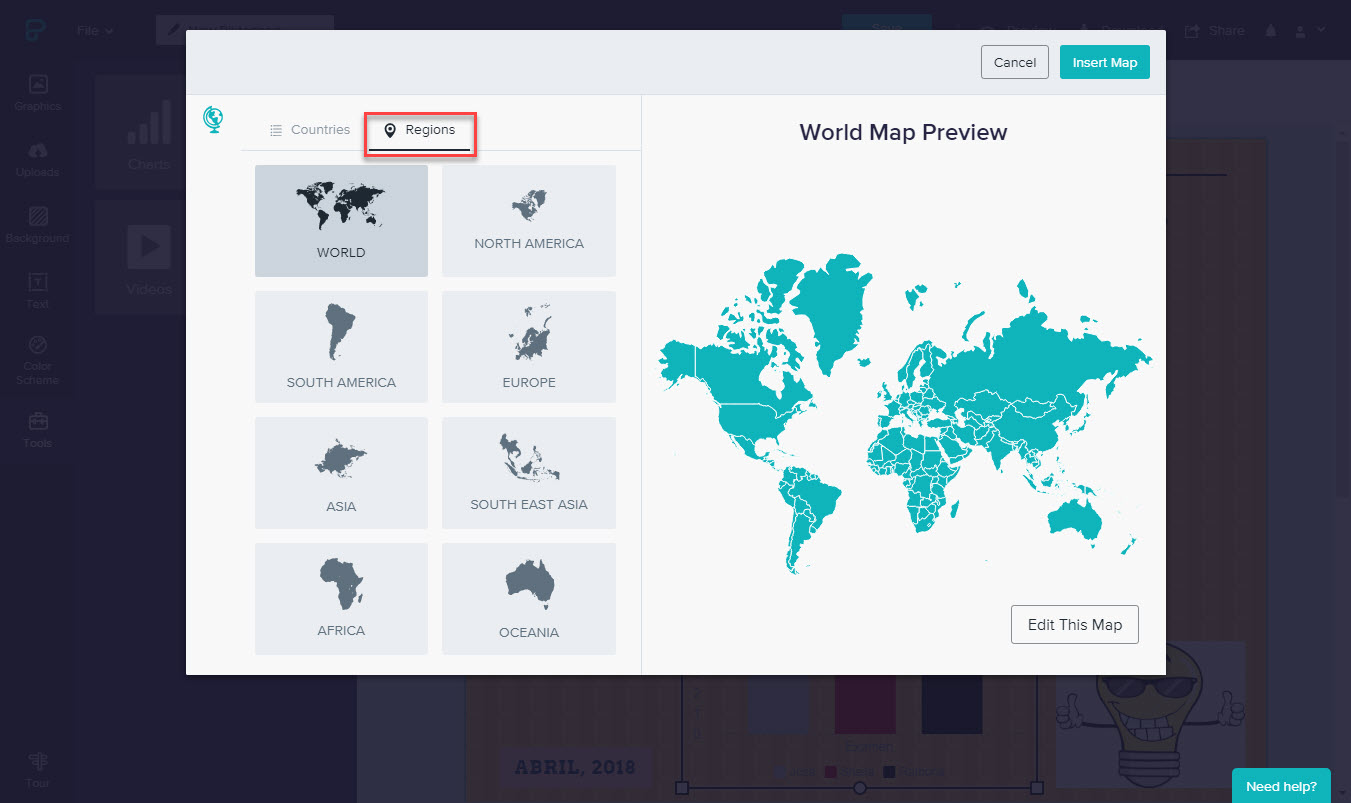The image size is (1351, 803).
Task: Open the Color Scheme panel
Action: pyautogui.click(x=37, y=360)
